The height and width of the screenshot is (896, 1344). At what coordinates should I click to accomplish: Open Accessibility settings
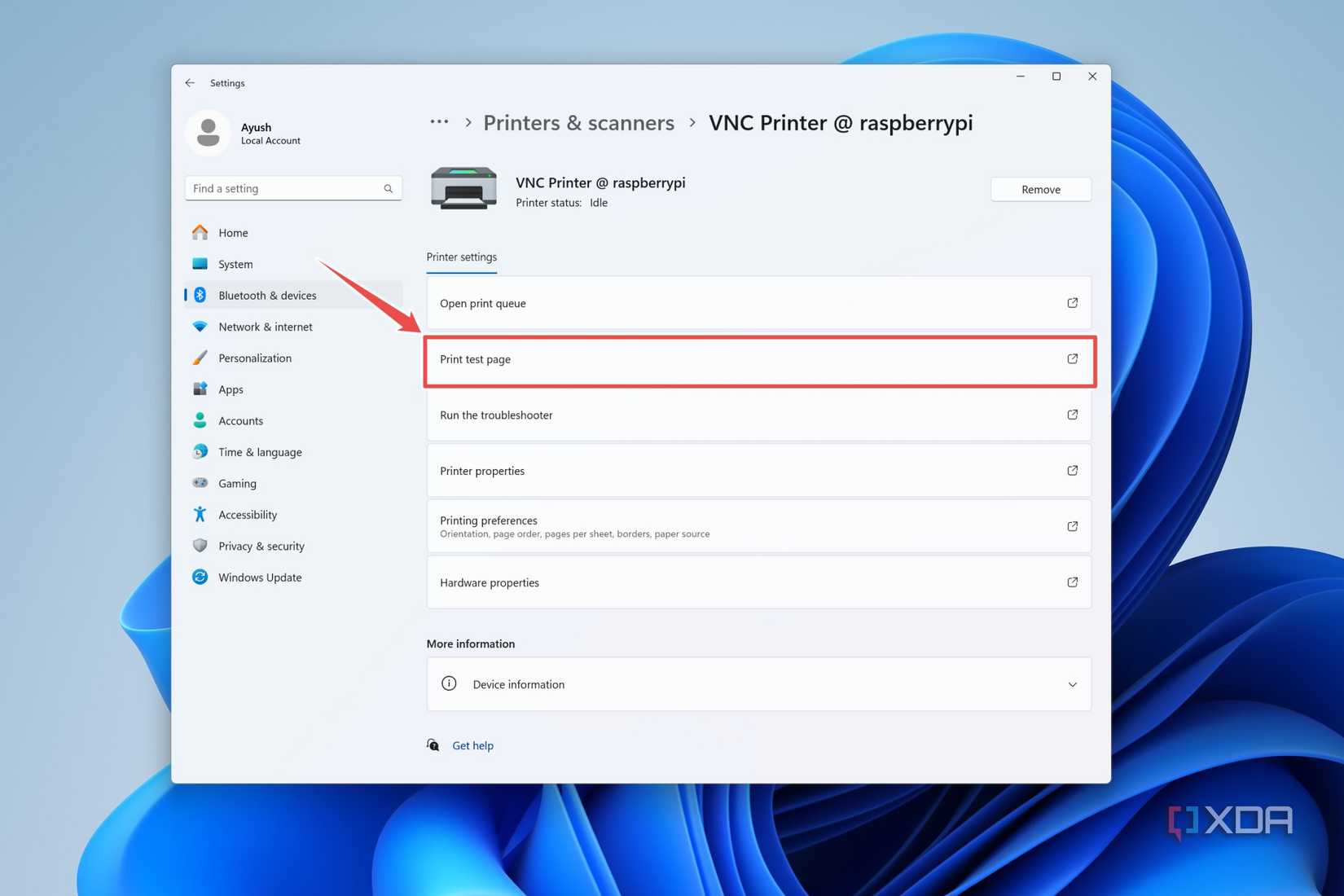(x=294, y=515)
